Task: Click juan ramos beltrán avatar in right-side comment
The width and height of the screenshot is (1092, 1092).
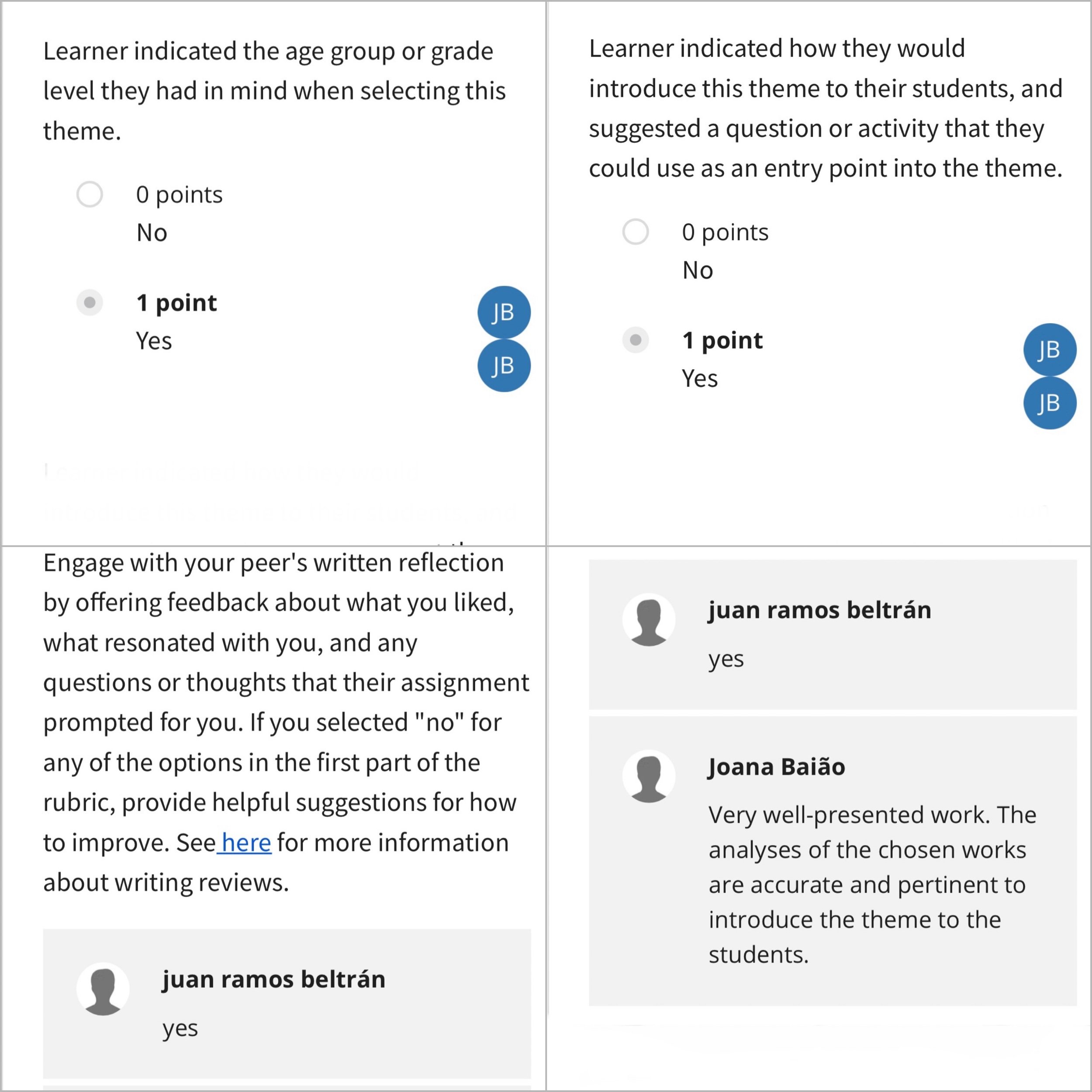Action: coord(649,619)
